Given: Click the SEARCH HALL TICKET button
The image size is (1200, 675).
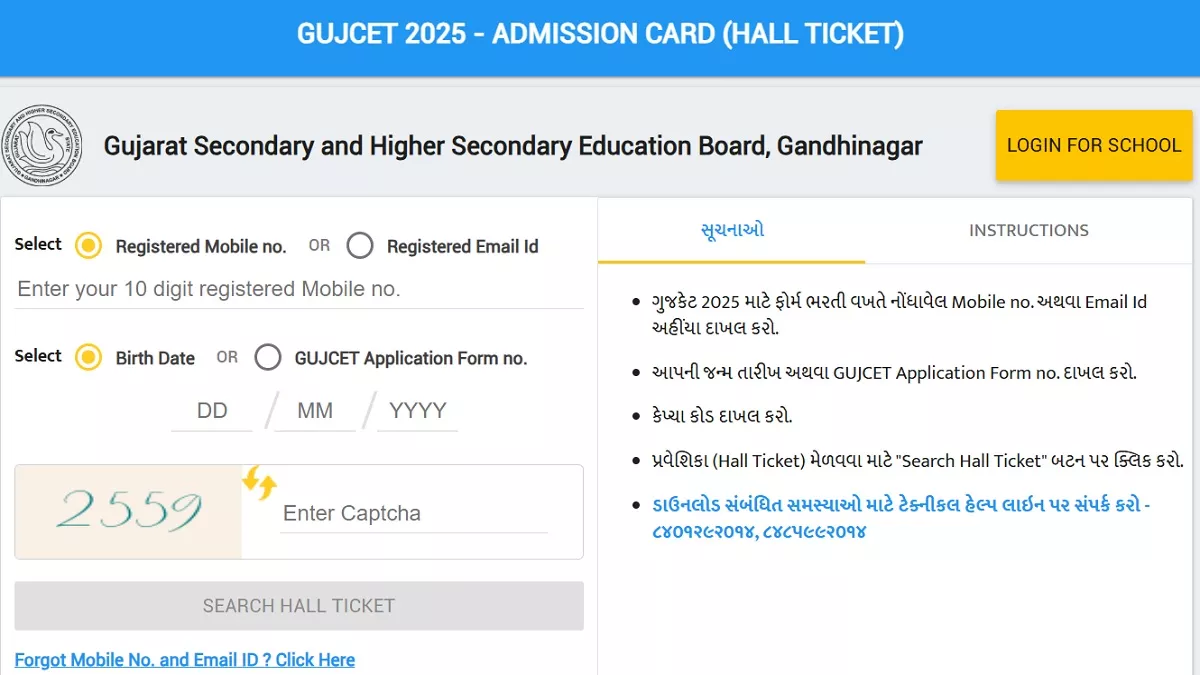Looking at the screenshot, I should click(x=299, y=605).
